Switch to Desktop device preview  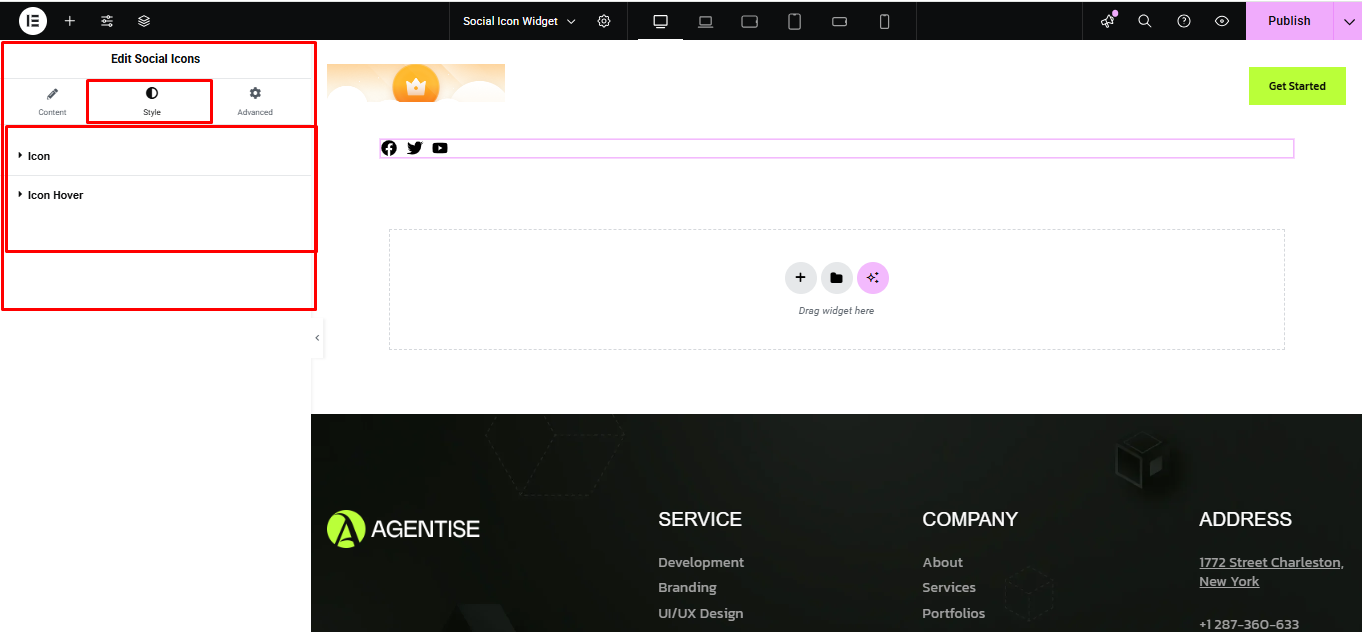660,21
